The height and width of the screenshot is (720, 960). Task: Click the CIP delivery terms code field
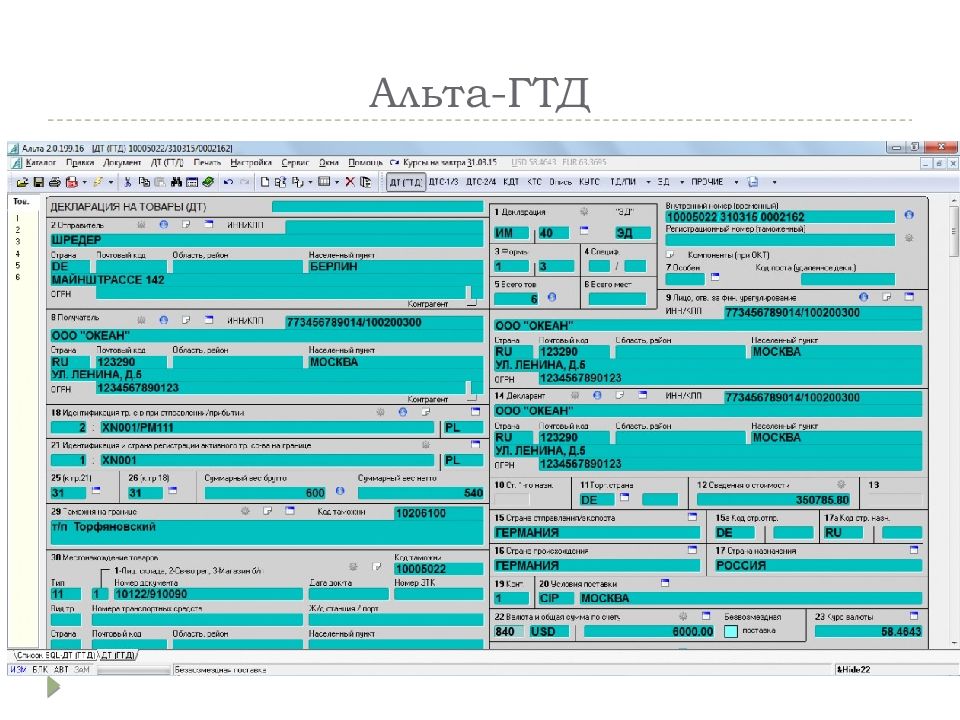click(556, 598)
